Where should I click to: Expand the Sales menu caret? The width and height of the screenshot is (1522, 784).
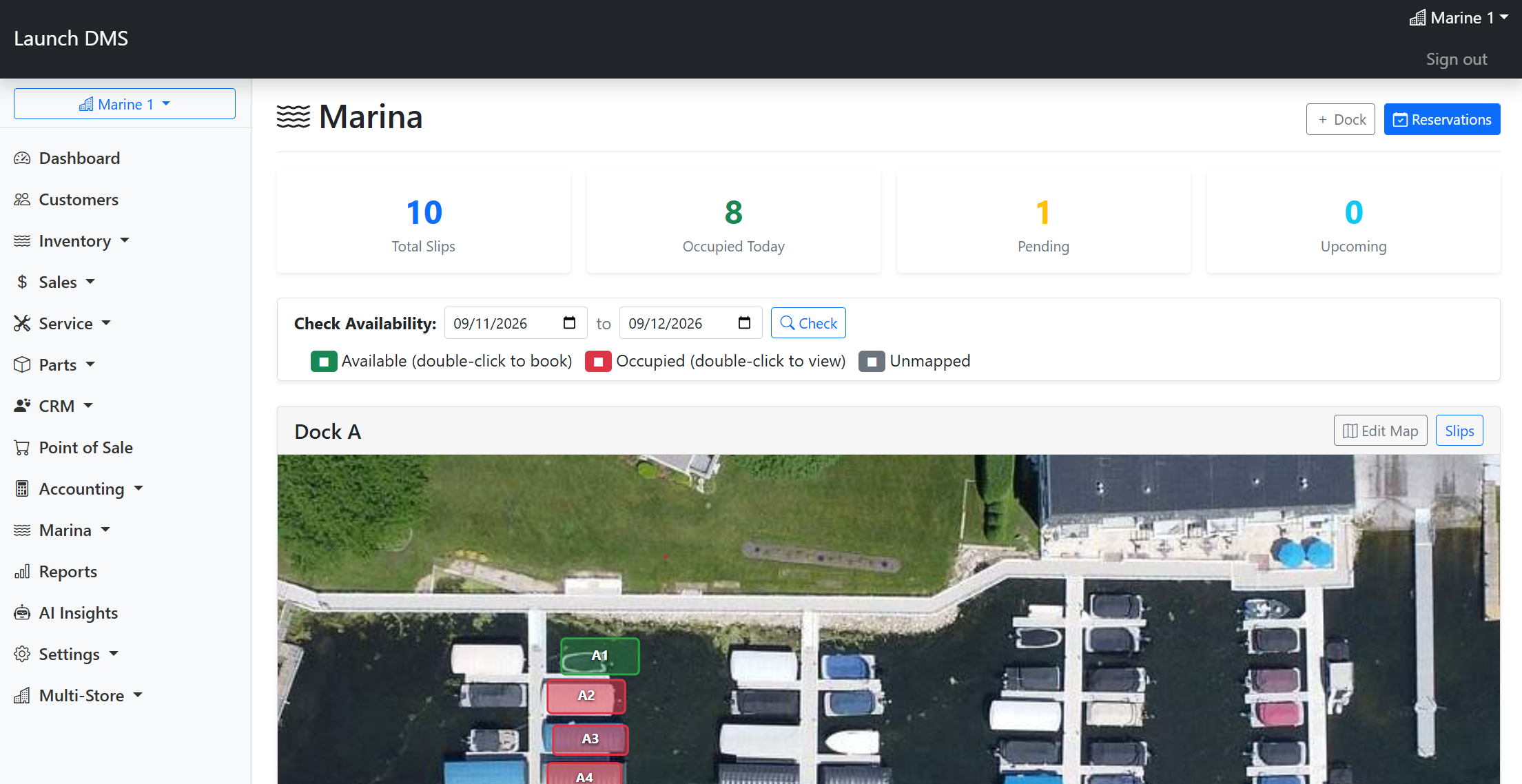coord(90,282)
